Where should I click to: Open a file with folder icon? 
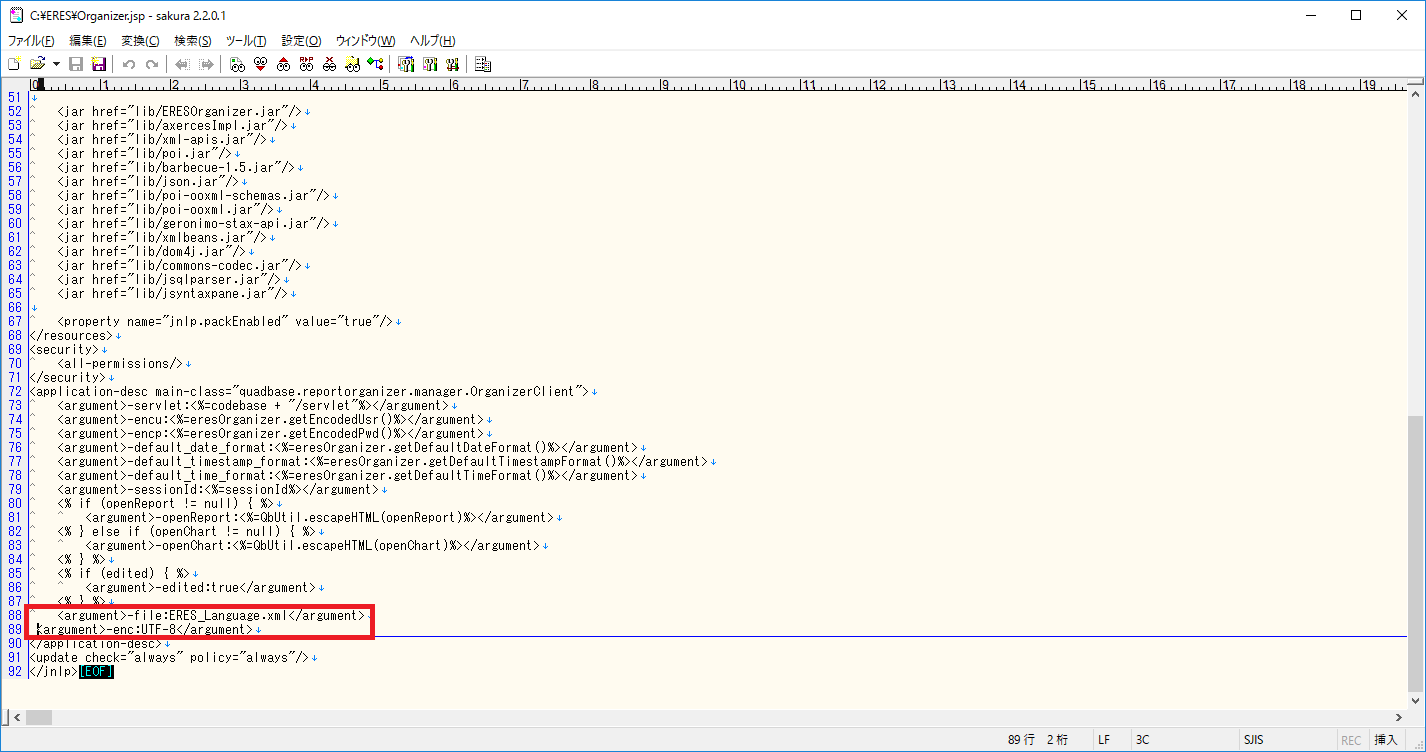pyautogui.click(x=37, y=64)
